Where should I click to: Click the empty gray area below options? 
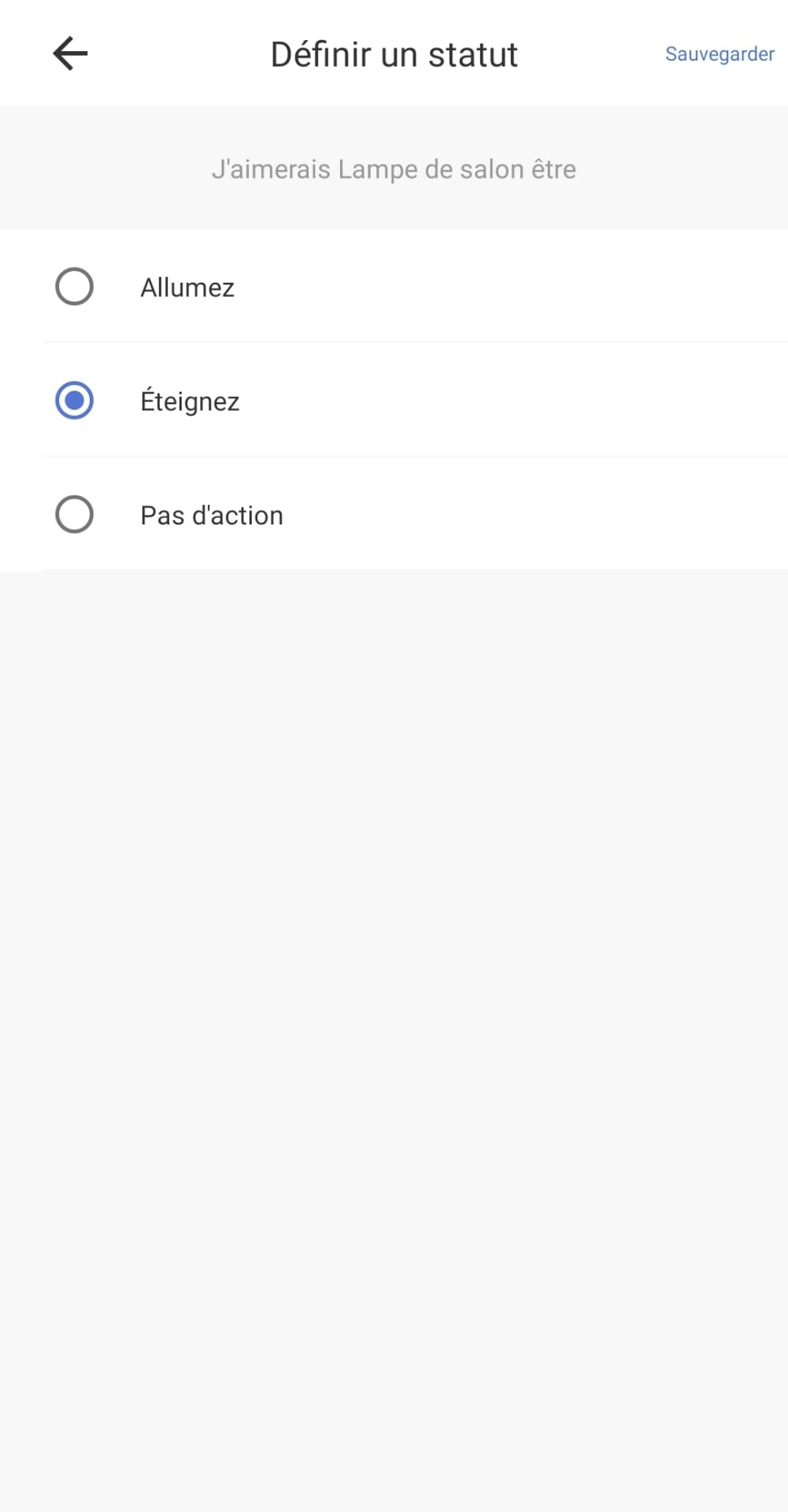pyautogui.click(x=394, y=945)
